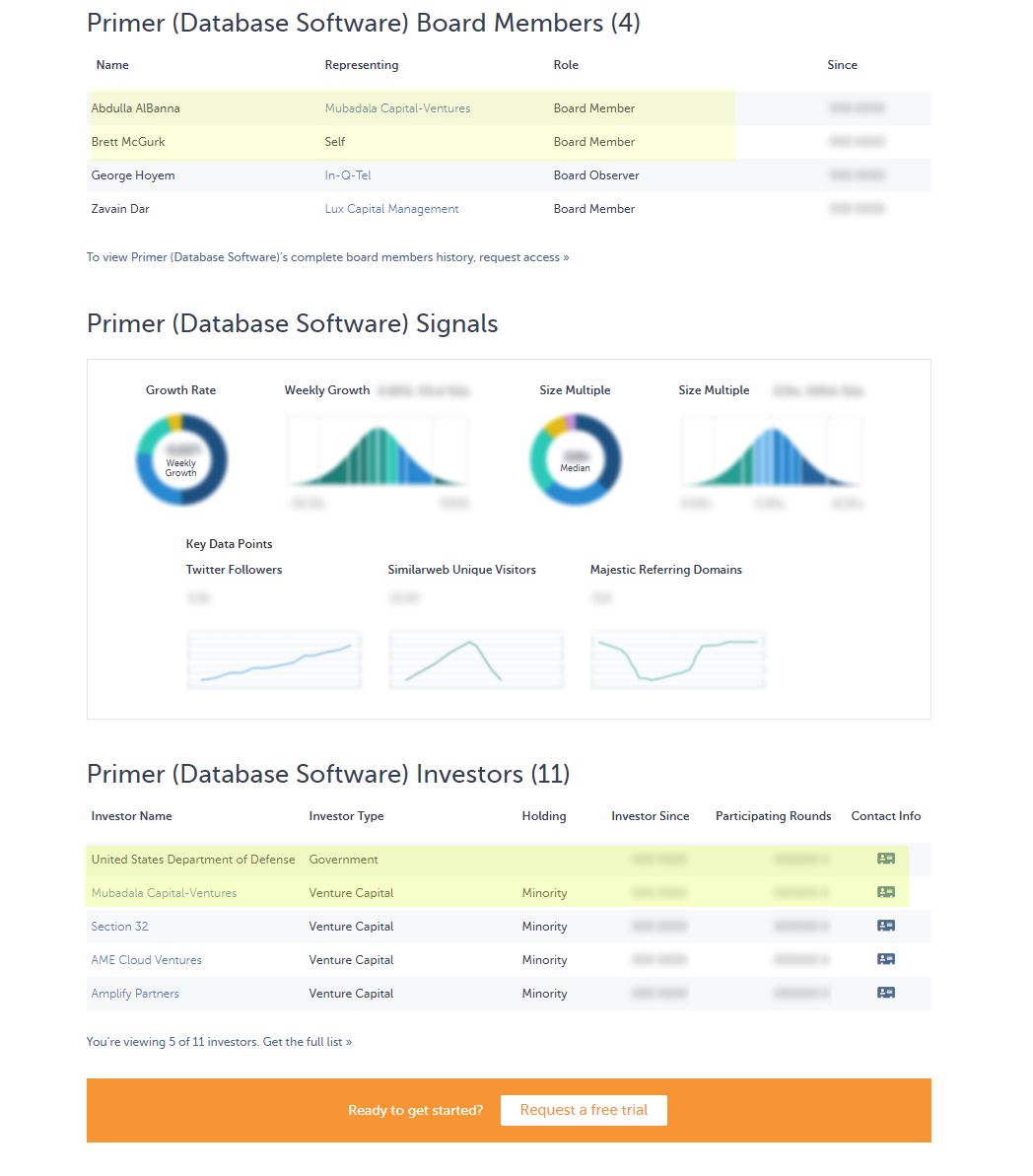Click the Venture Capital type for Amplify Partners
1033x1176 pixels.
351,994
